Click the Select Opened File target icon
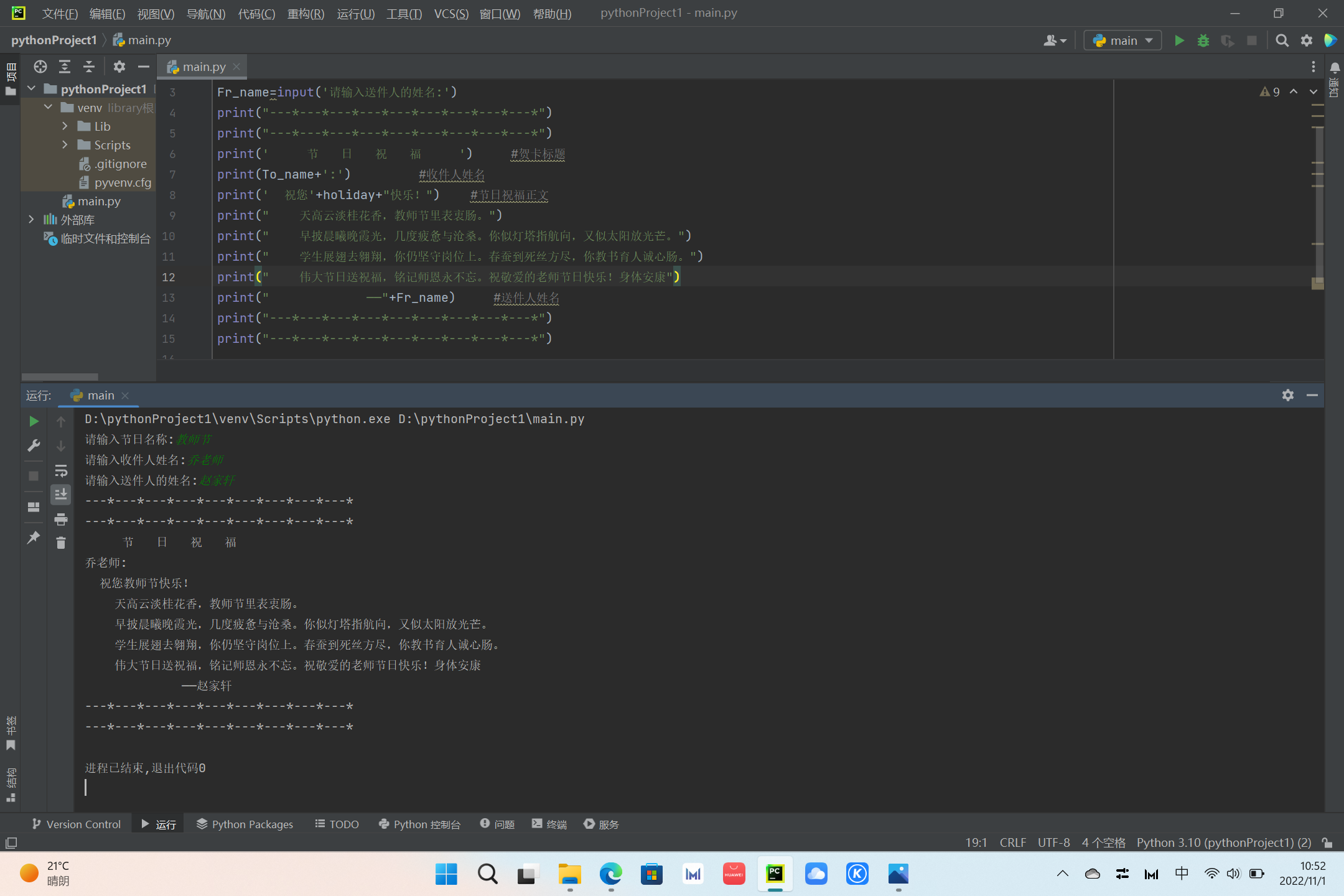This screenshot has height=896, width=1344. 40,67
